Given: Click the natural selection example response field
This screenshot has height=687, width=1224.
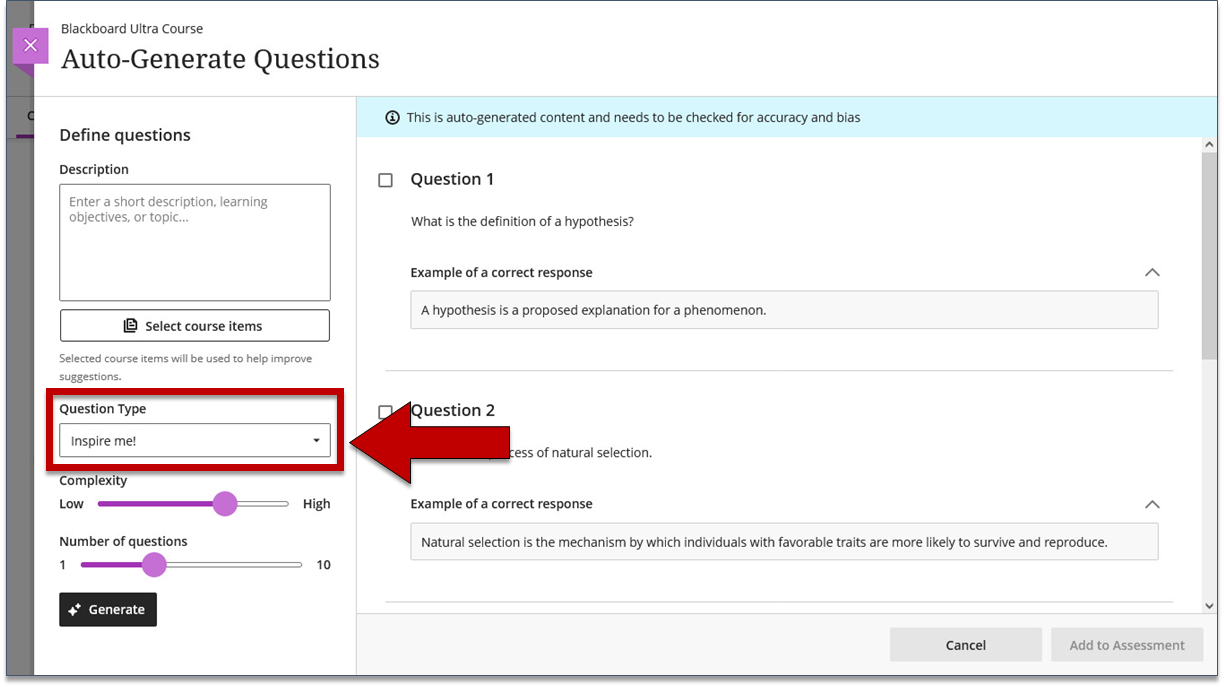Looking at the screenshot, I should point(784,542).
